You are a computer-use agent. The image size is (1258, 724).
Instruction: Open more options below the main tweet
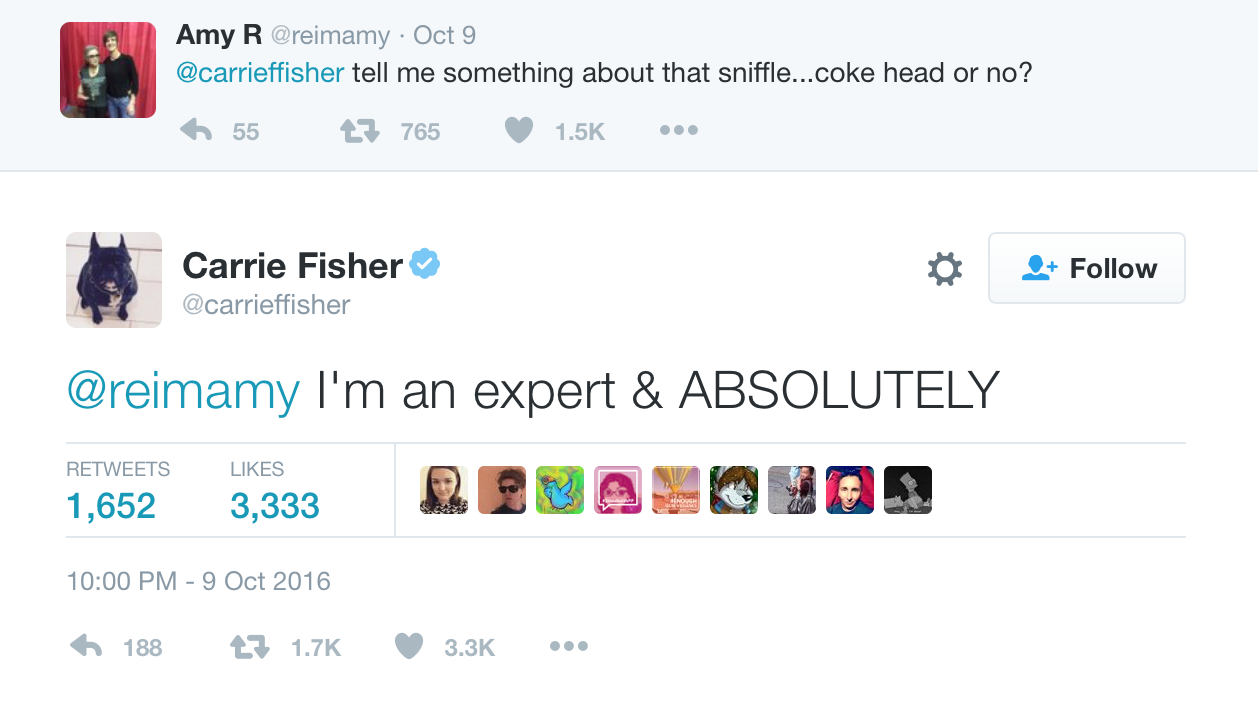568,647
